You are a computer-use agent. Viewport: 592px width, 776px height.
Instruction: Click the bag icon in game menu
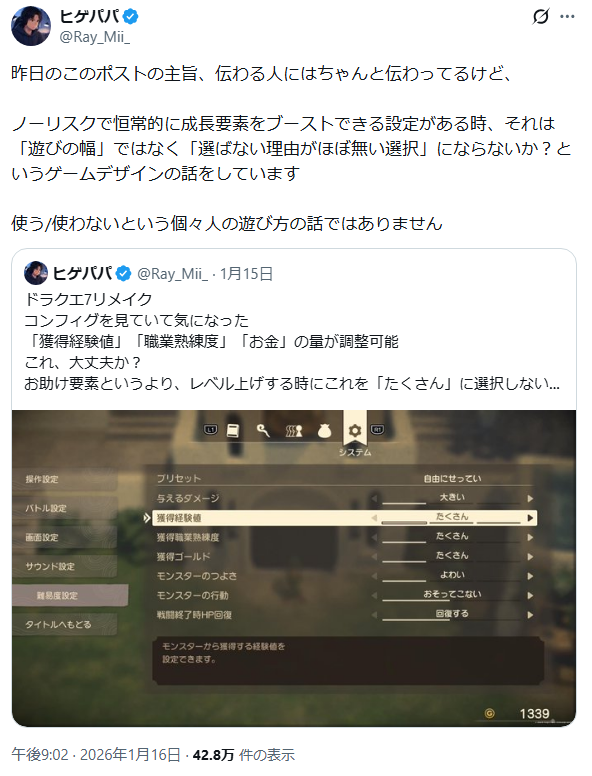click(x=324, y=431)
